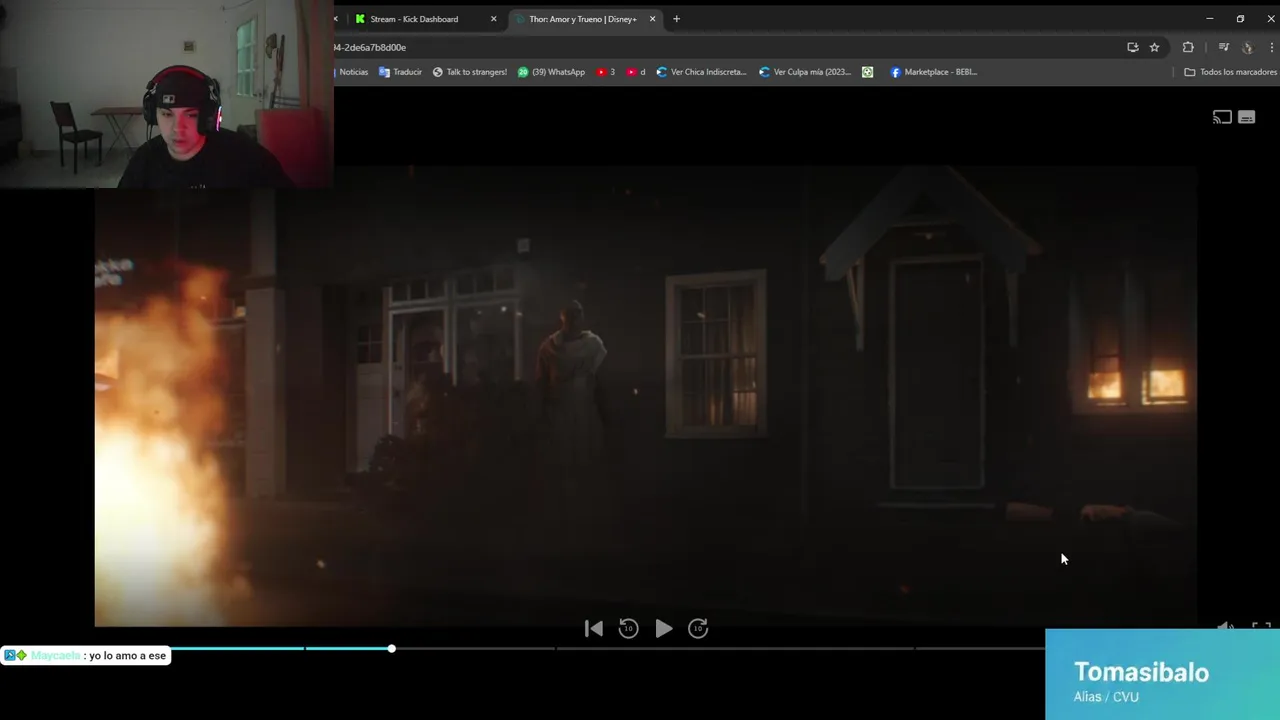Open Ver Chica Indiscreta bookmark
The width and height of the screenshot is (1280, 720).
[x=701, y=72]
